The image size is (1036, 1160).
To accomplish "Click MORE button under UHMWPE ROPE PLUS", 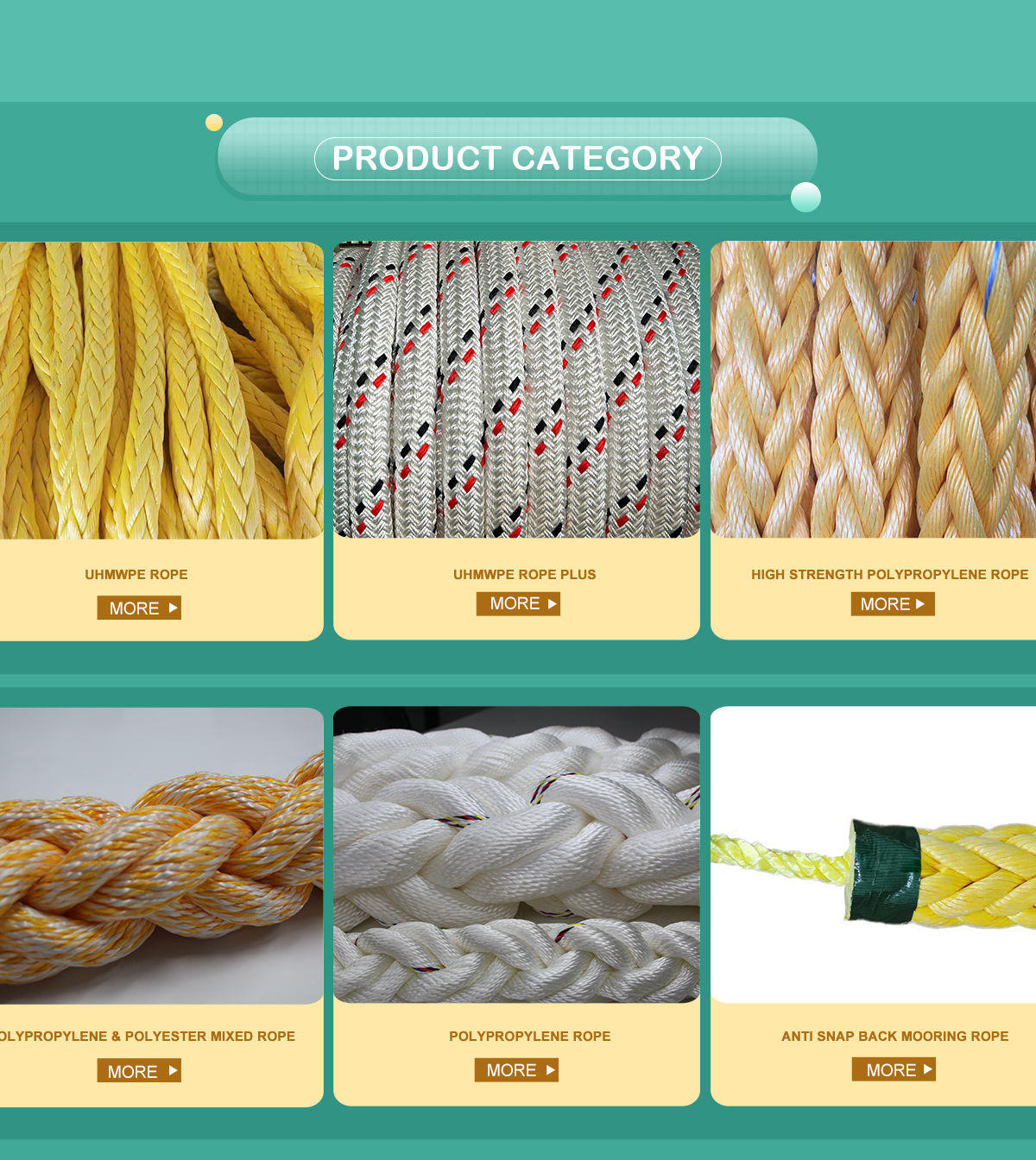I will coord(518,603).
